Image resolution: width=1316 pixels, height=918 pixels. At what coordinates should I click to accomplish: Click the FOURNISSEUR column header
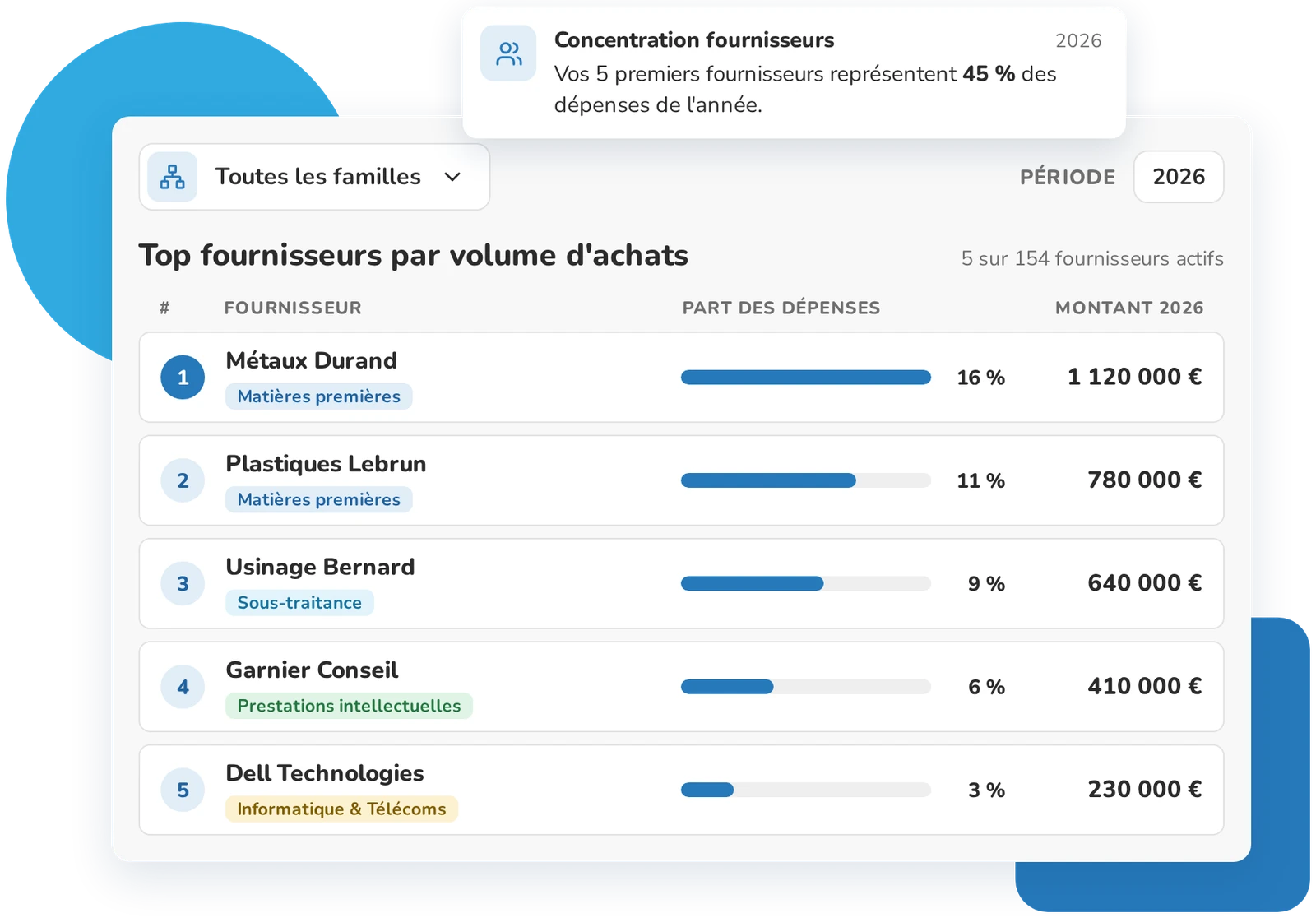293,308
